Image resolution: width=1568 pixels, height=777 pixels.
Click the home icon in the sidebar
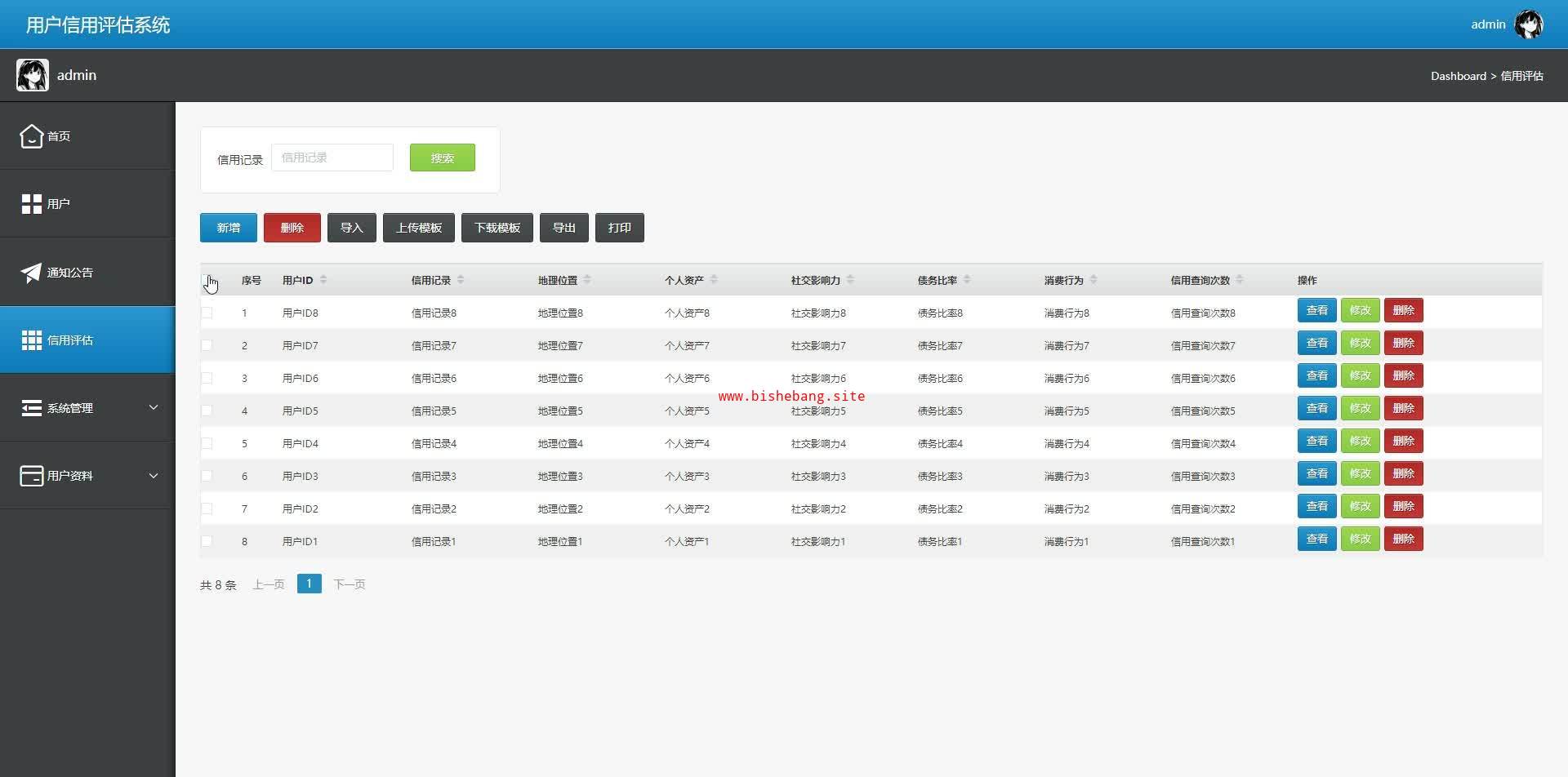pyautogui.click(x=31, y=136)
